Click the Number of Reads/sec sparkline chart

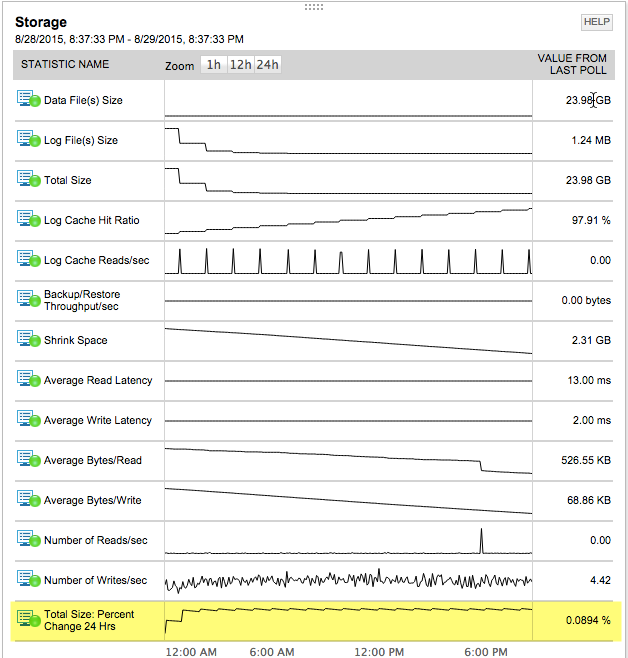pos(348,541)
